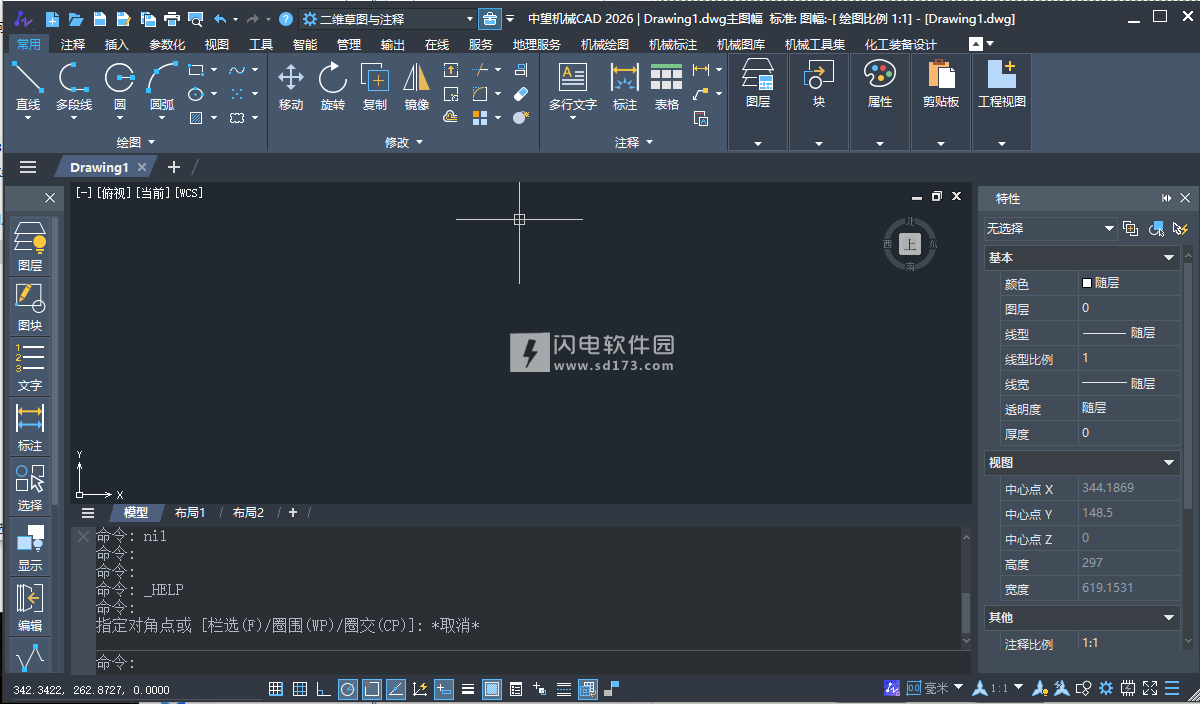Image resolution: width=1200 pixels, height=704 pixels.
Task: Activate the 移动 (Move) tool
Action: [291, 86]
